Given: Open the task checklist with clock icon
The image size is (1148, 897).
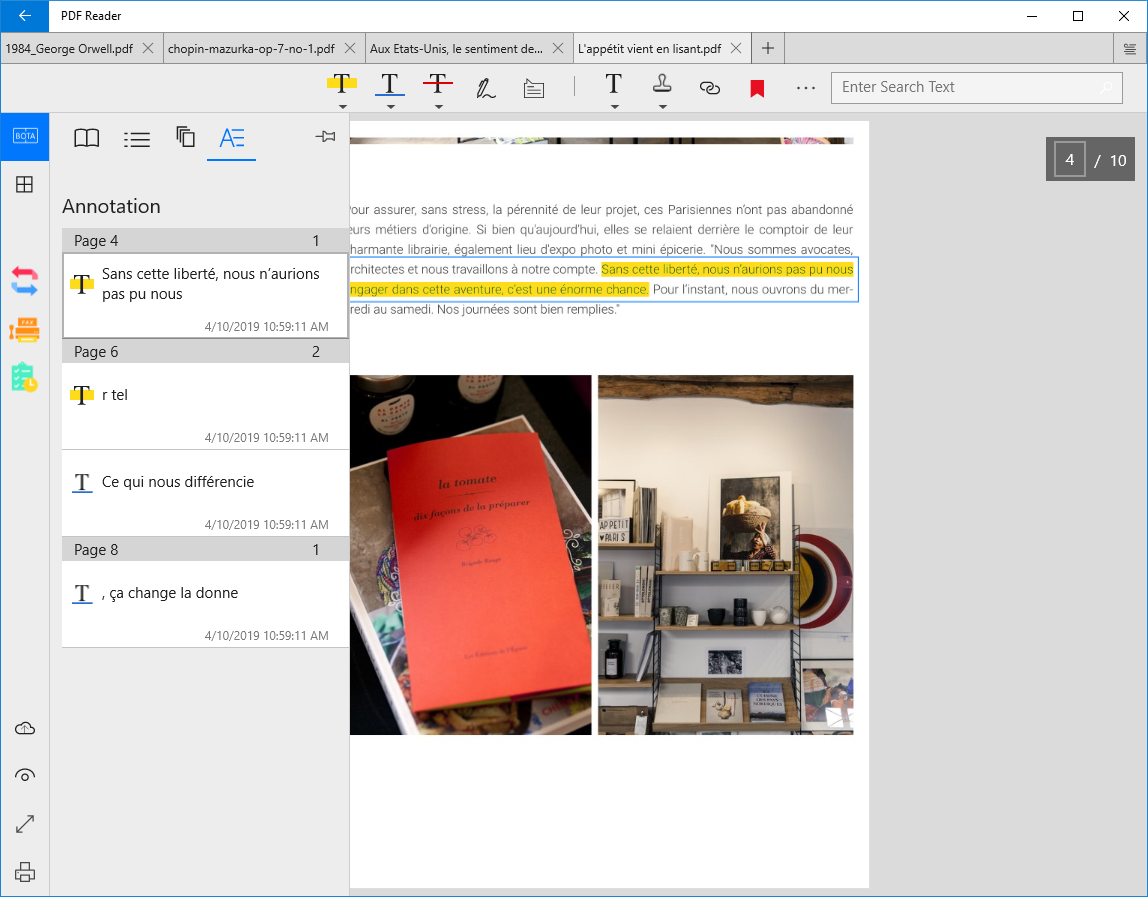Looking at the screenshot, I should tap(24, 377).
